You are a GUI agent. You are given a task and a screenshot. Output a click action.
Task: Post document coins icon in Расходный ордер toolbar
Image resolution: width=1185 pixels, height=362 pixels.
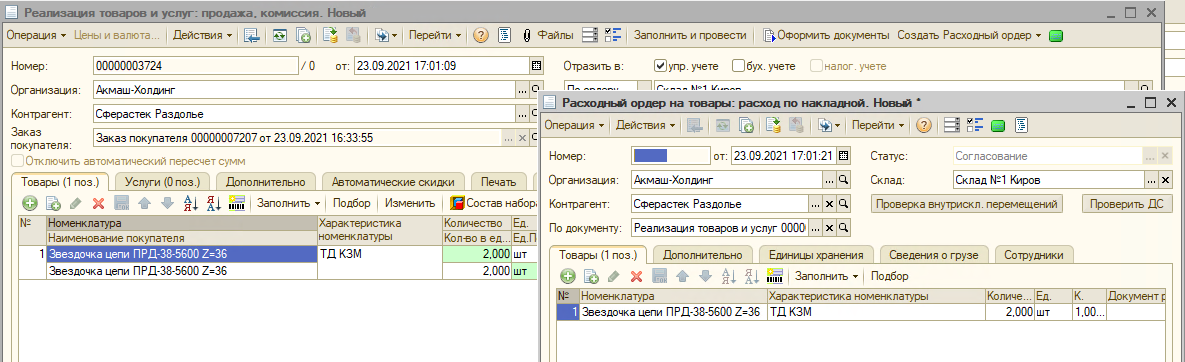pos(773,124)
